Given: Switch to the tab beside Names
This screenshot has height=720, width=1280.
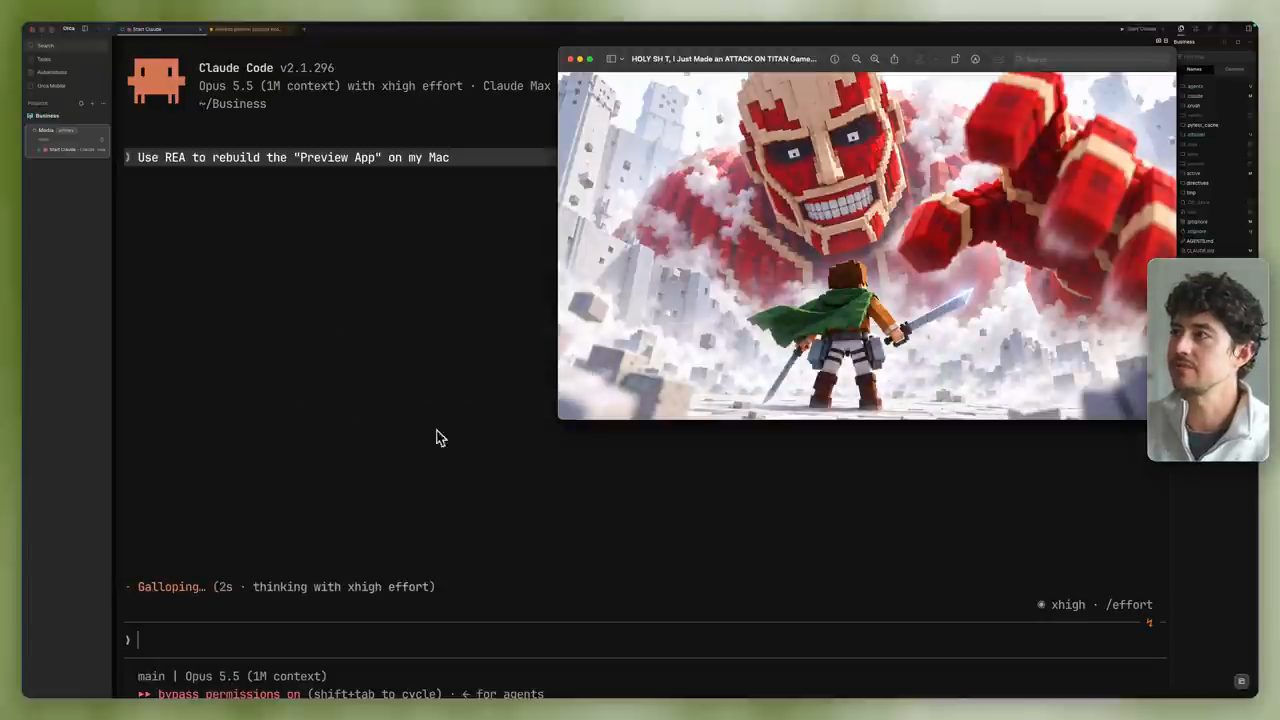Looking at the screenshot, I should click(x=1234, y=69).
